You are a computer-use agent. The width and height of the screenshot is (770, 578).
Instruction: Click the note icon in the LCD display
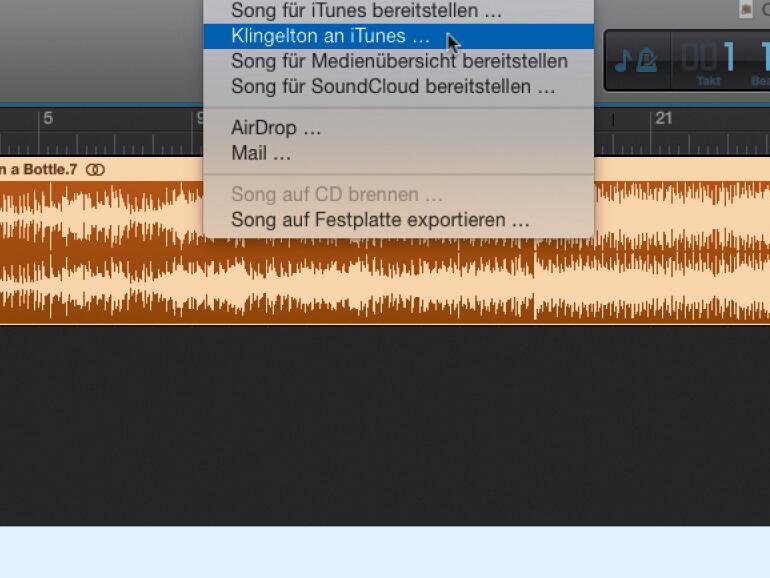(x=623, y=61)
